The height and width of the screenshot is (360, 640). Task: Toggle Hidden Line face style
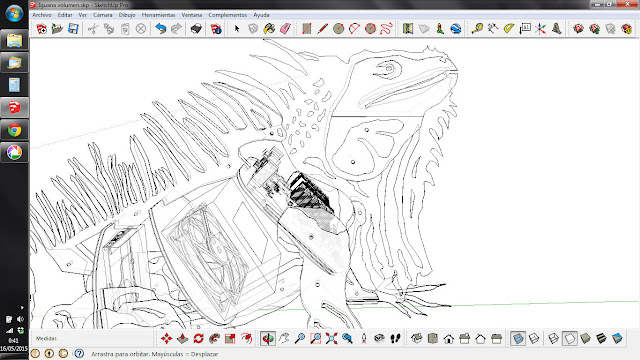click(569, 338)
